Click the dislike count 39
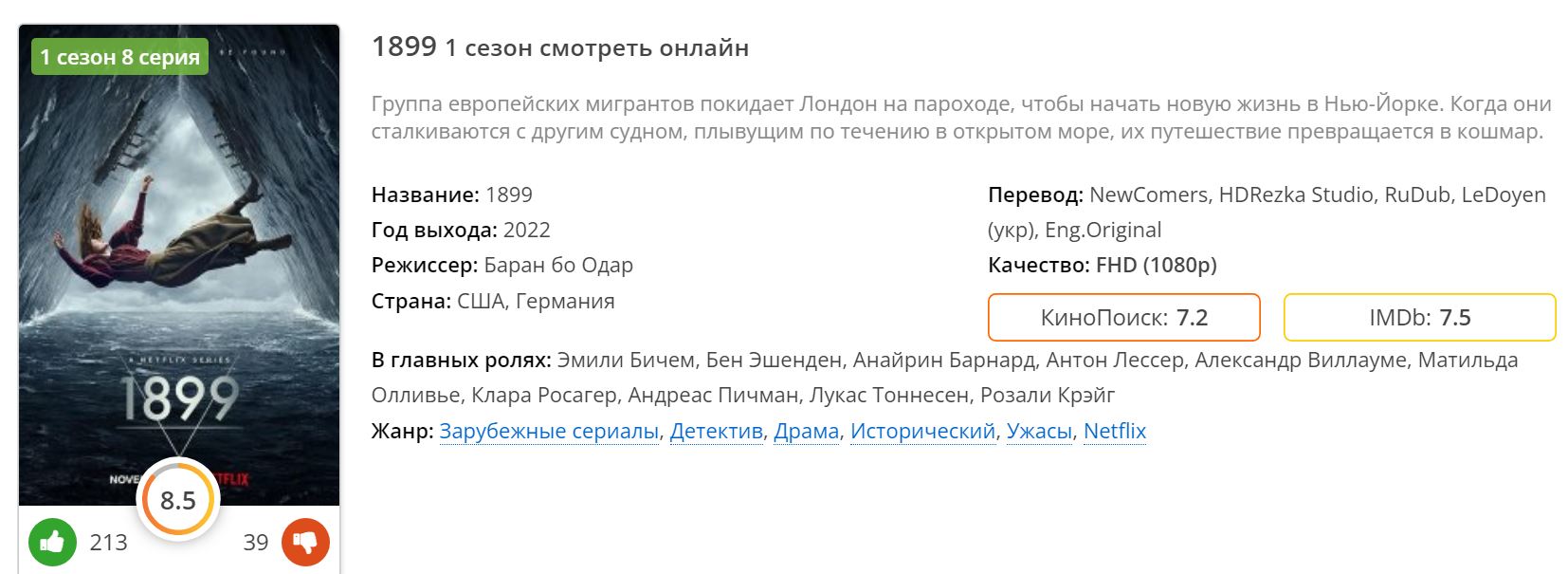This screenshot has height=574, width=1568. (x=256, y=543)
